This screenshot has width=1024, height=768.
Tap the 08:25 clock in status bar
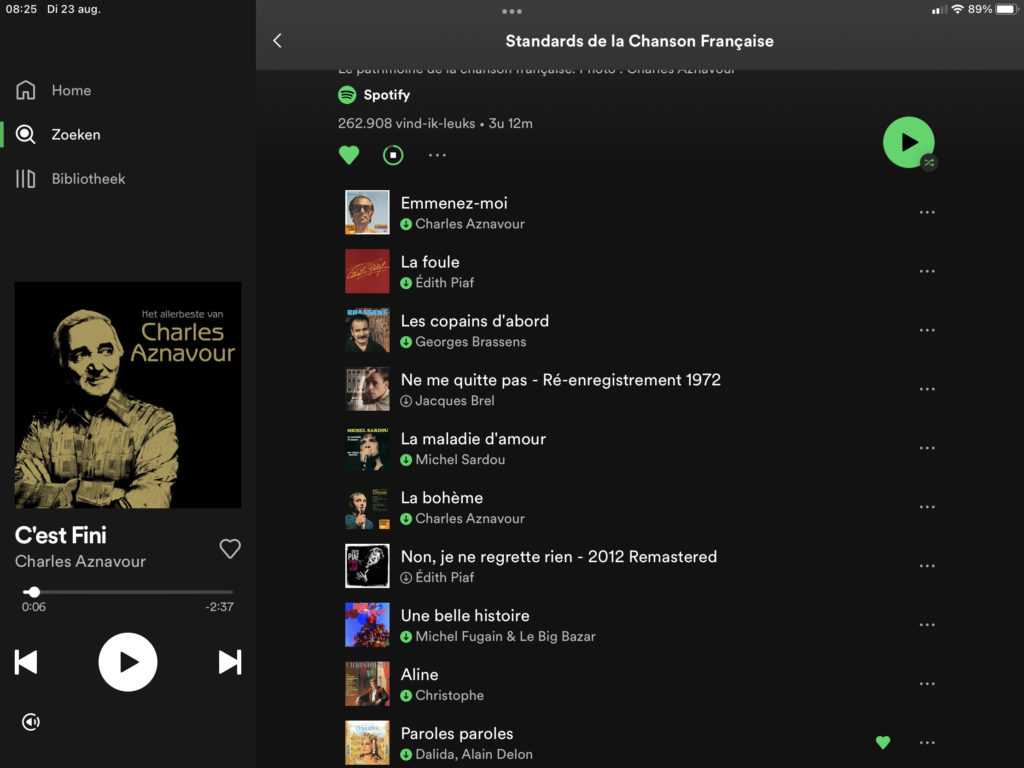click(22, 9)
